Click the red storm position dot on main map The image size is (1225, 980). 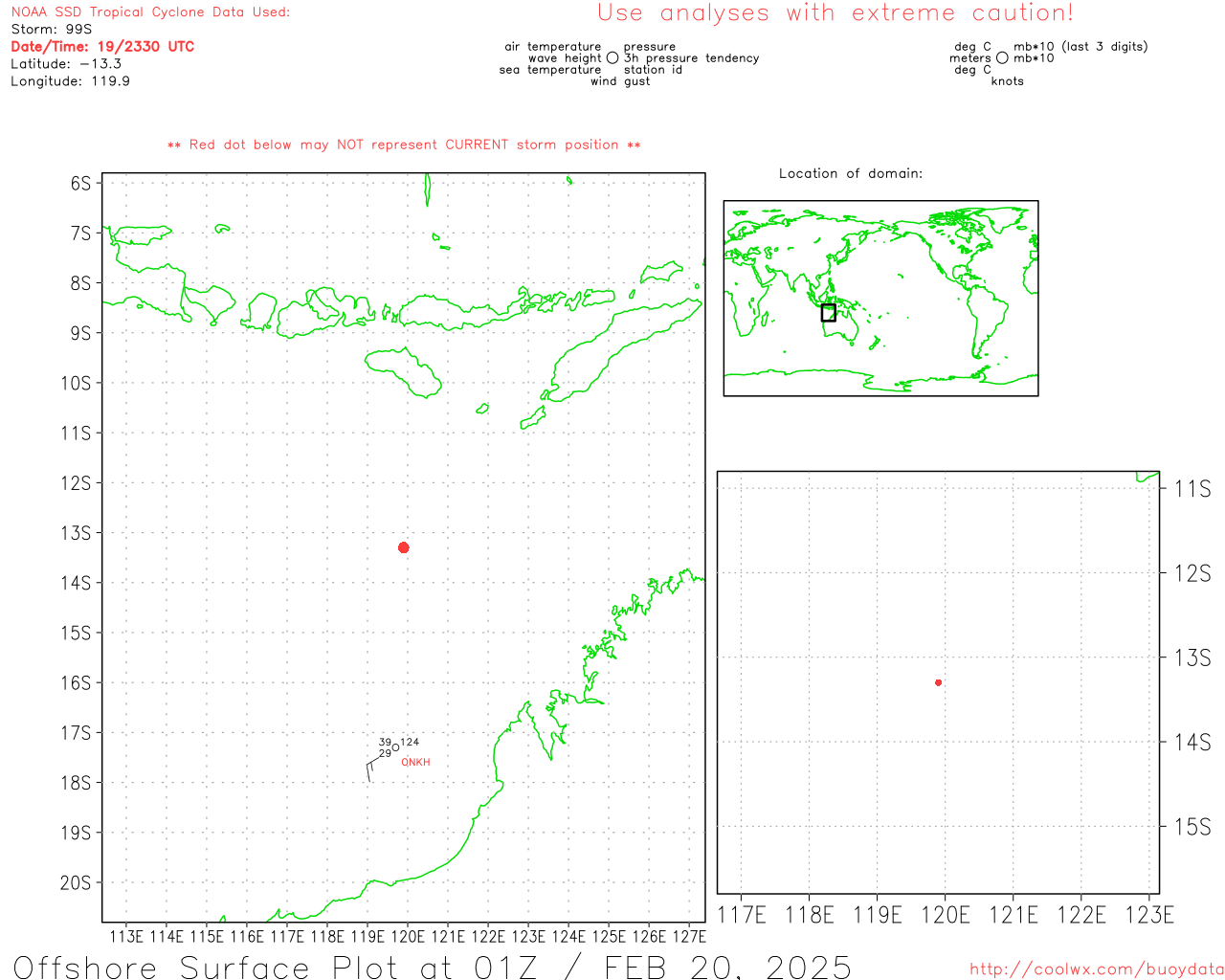coord(404,547)
